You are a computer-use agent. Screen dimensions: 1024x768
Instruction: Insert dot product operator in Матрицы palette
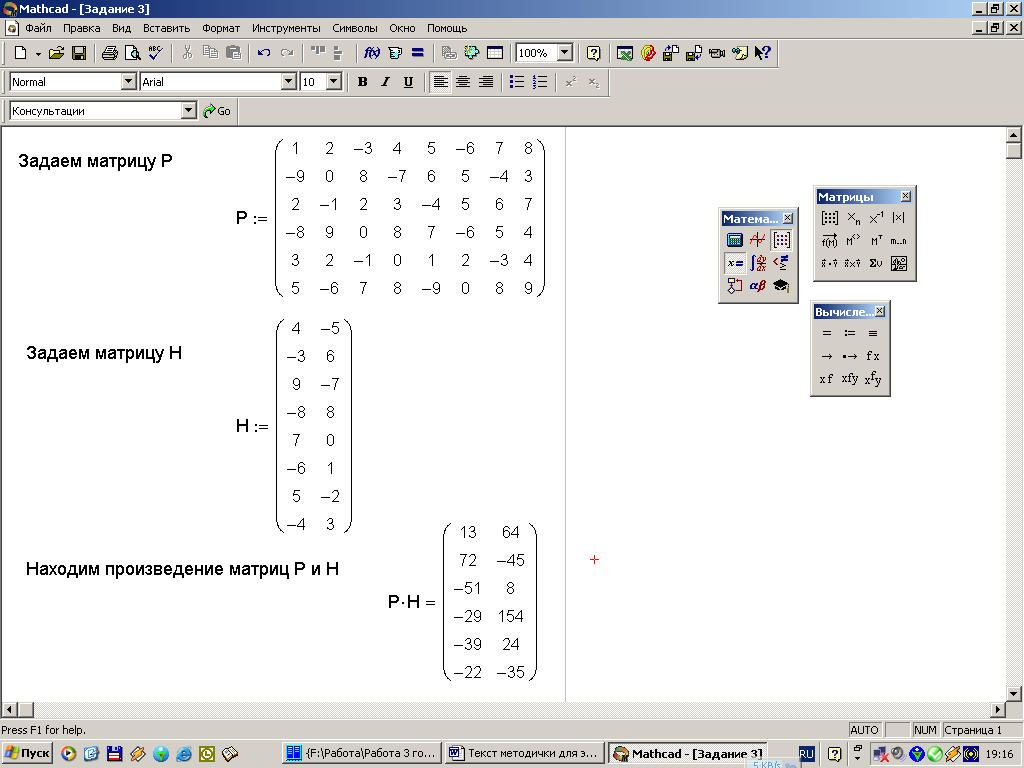(x=829, y=264)
